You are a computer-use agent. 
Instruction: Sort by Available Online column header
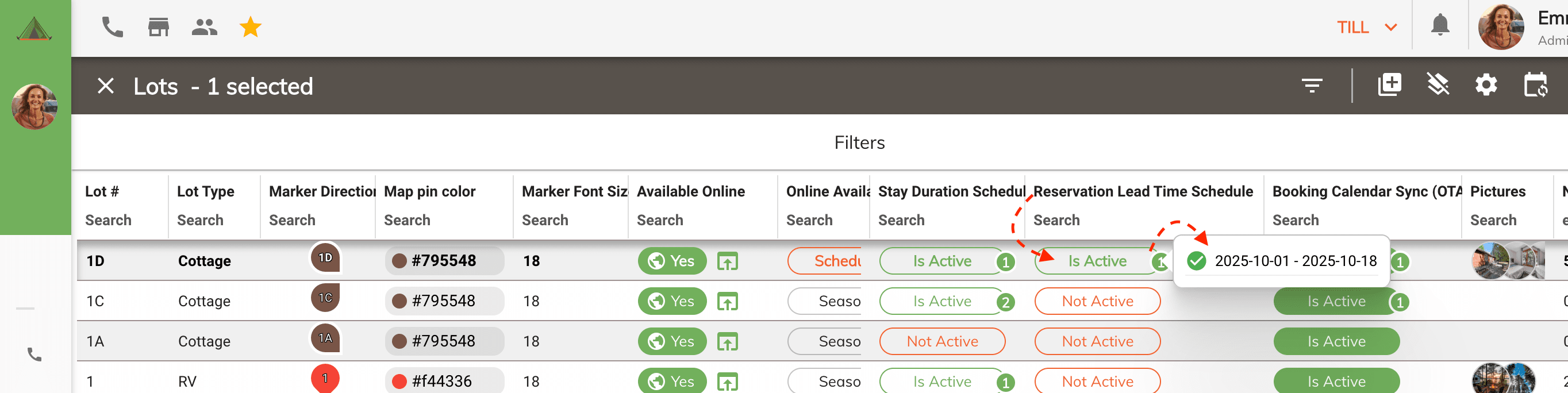click(x=690, y=191)
